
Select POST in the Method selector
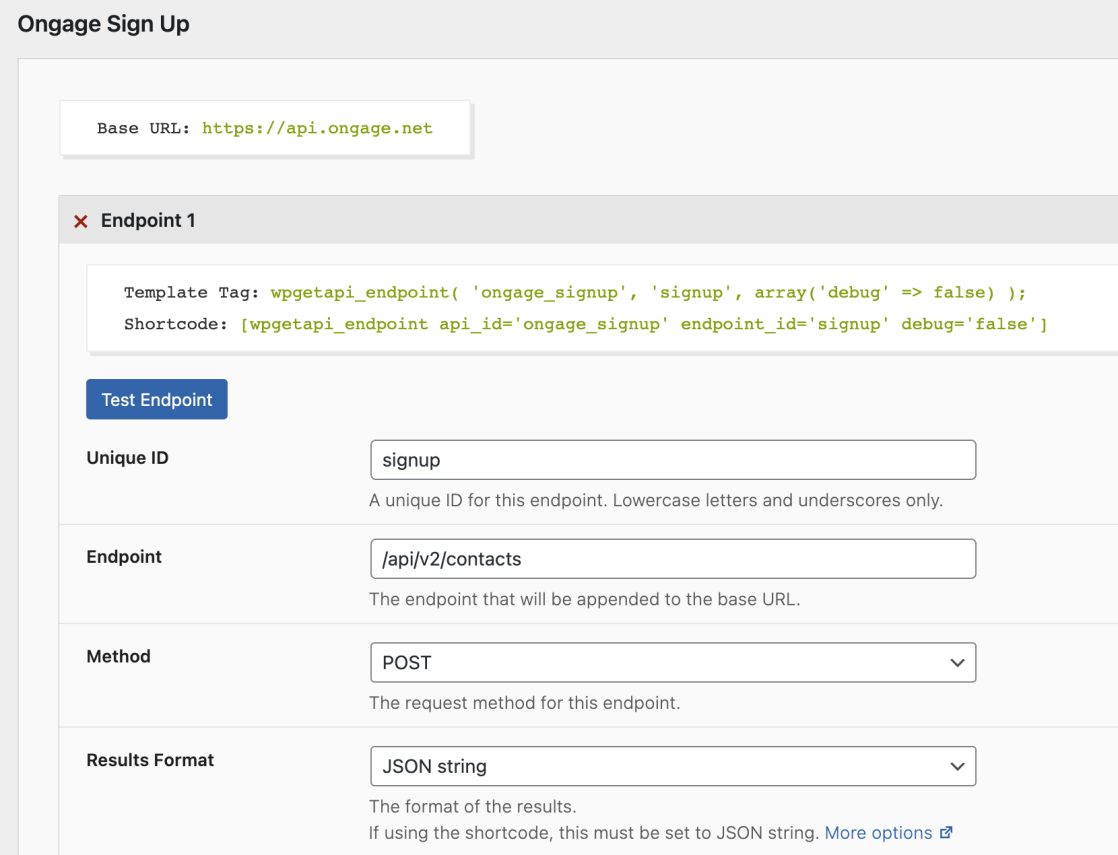coord(672,662)
